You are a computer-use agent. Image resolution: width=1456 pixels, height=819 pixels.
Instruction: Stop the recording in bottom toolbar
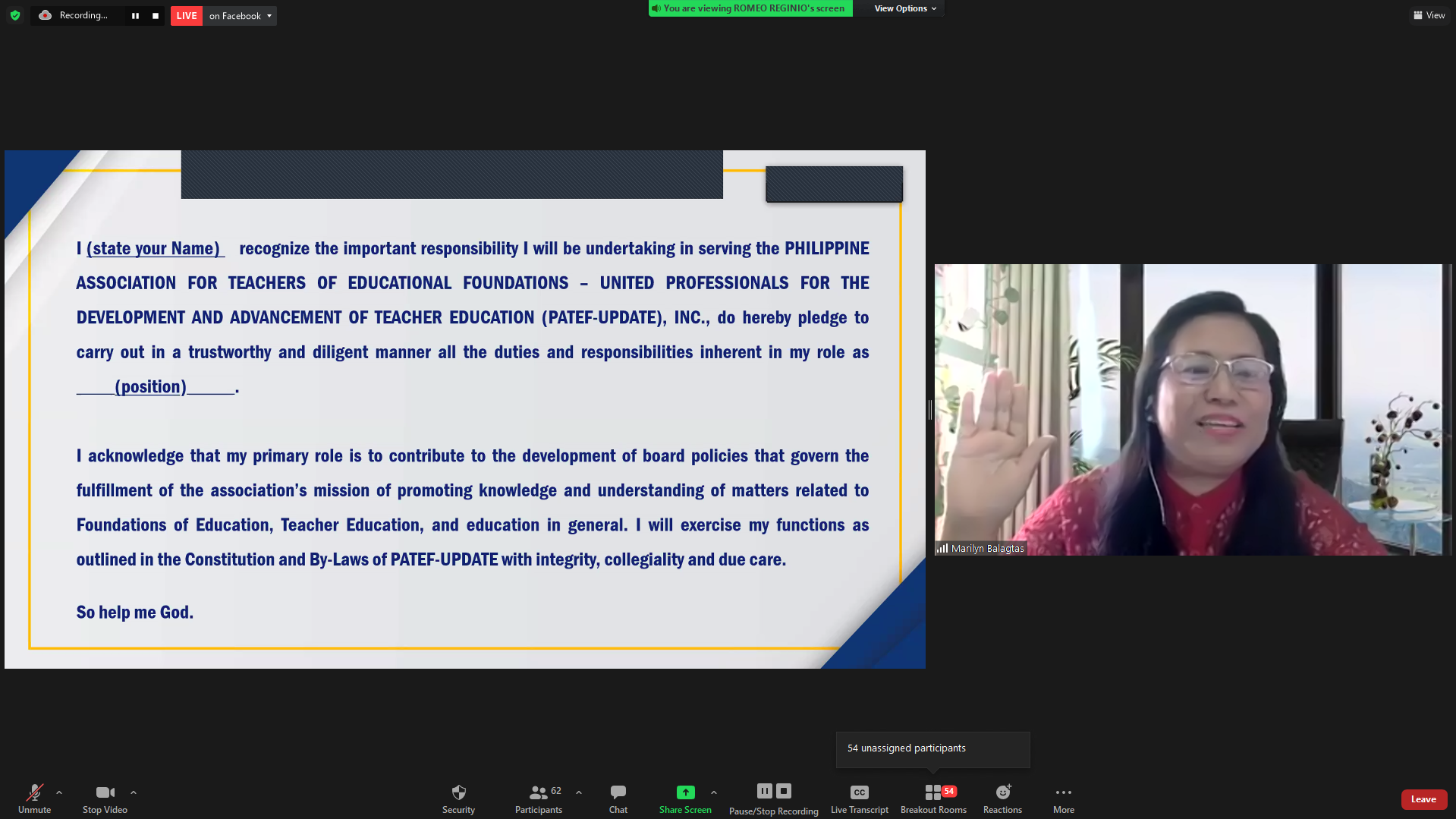(784, 791)
